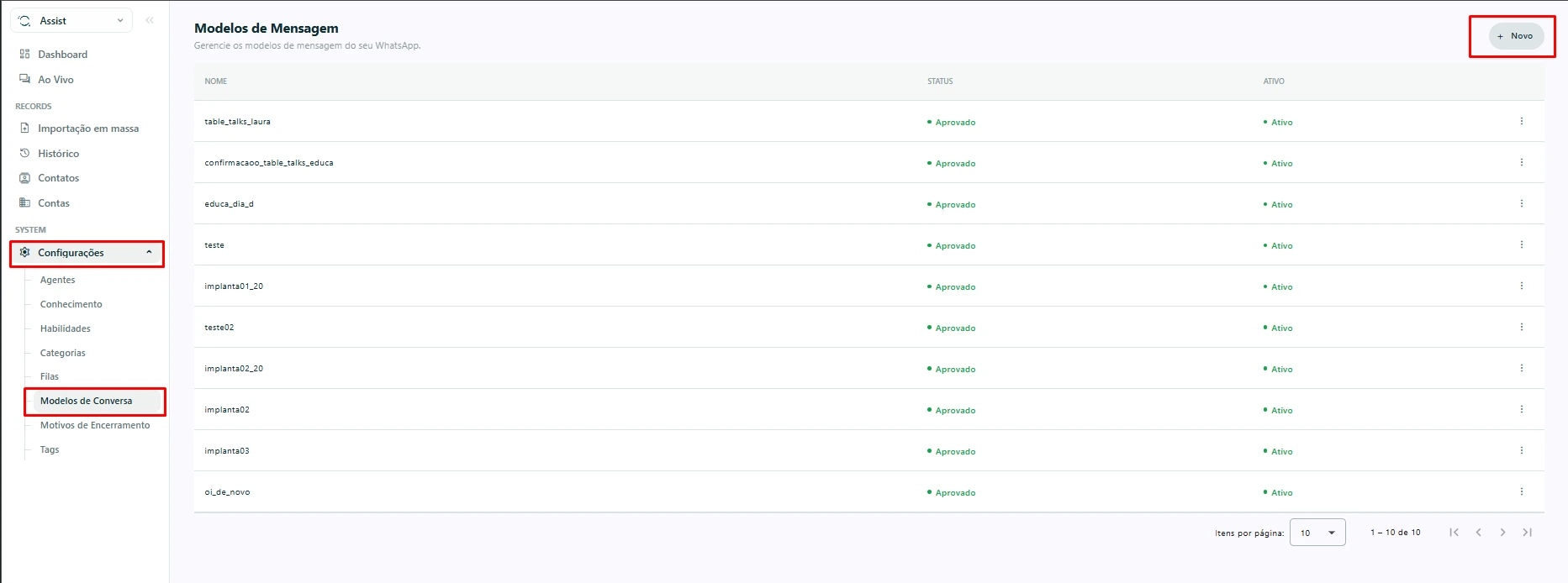Select Conhecimento submenu item
This screenshot has height=583, width=1568.
tap(71, 304)
